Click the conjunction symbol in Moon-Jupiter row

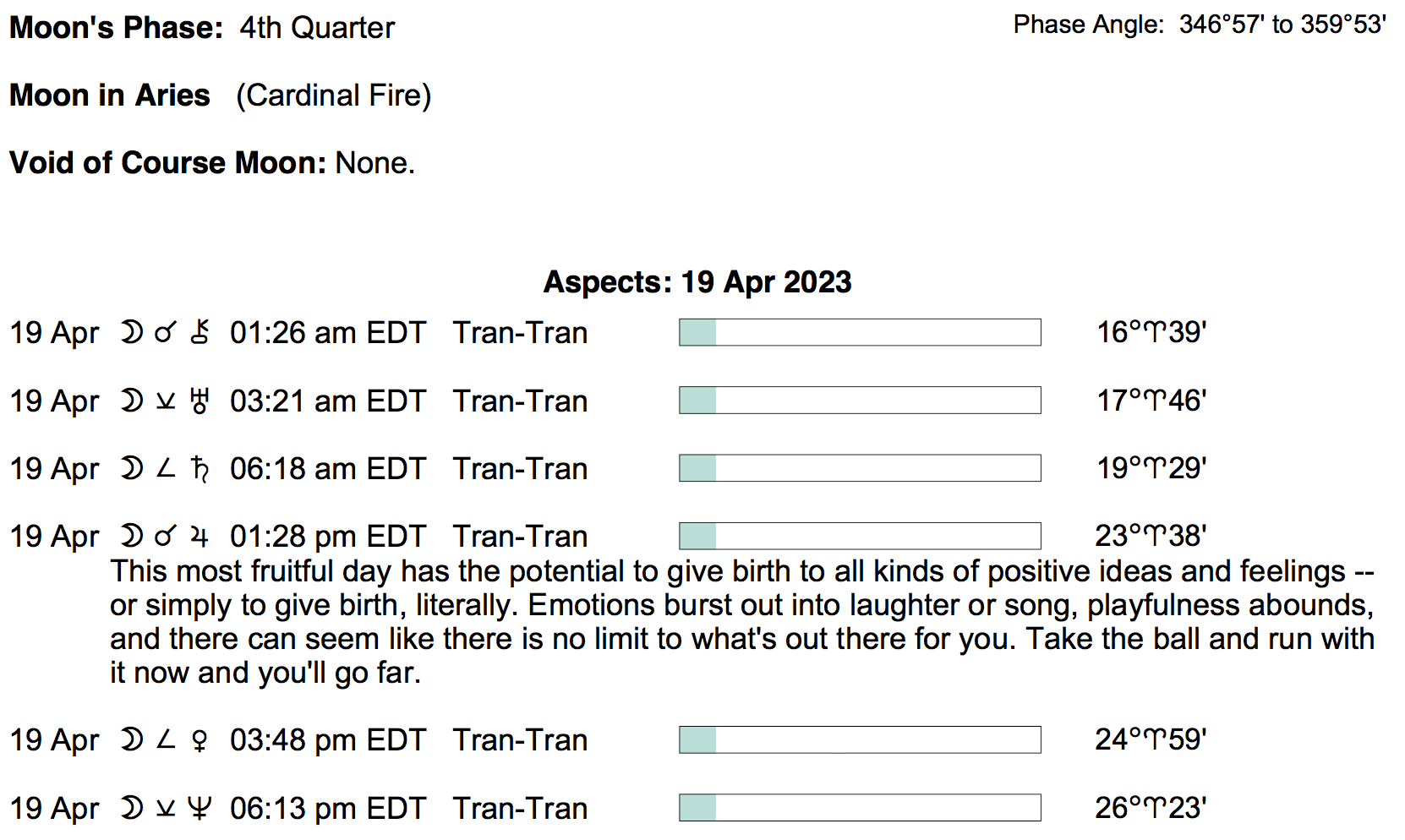(x=166, y=536)
